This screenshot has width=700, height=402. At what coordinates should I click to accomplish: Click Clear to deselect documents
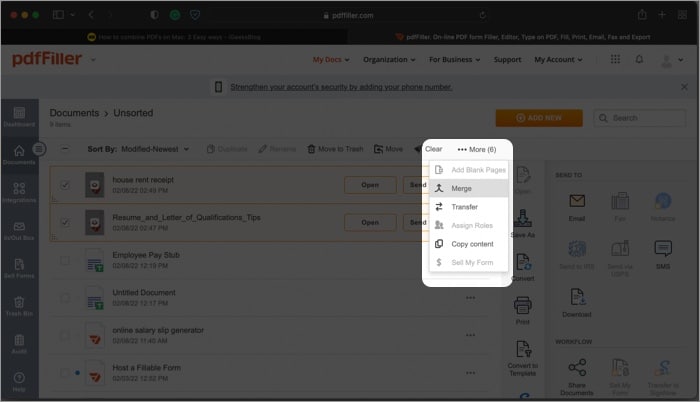(433, 149)
